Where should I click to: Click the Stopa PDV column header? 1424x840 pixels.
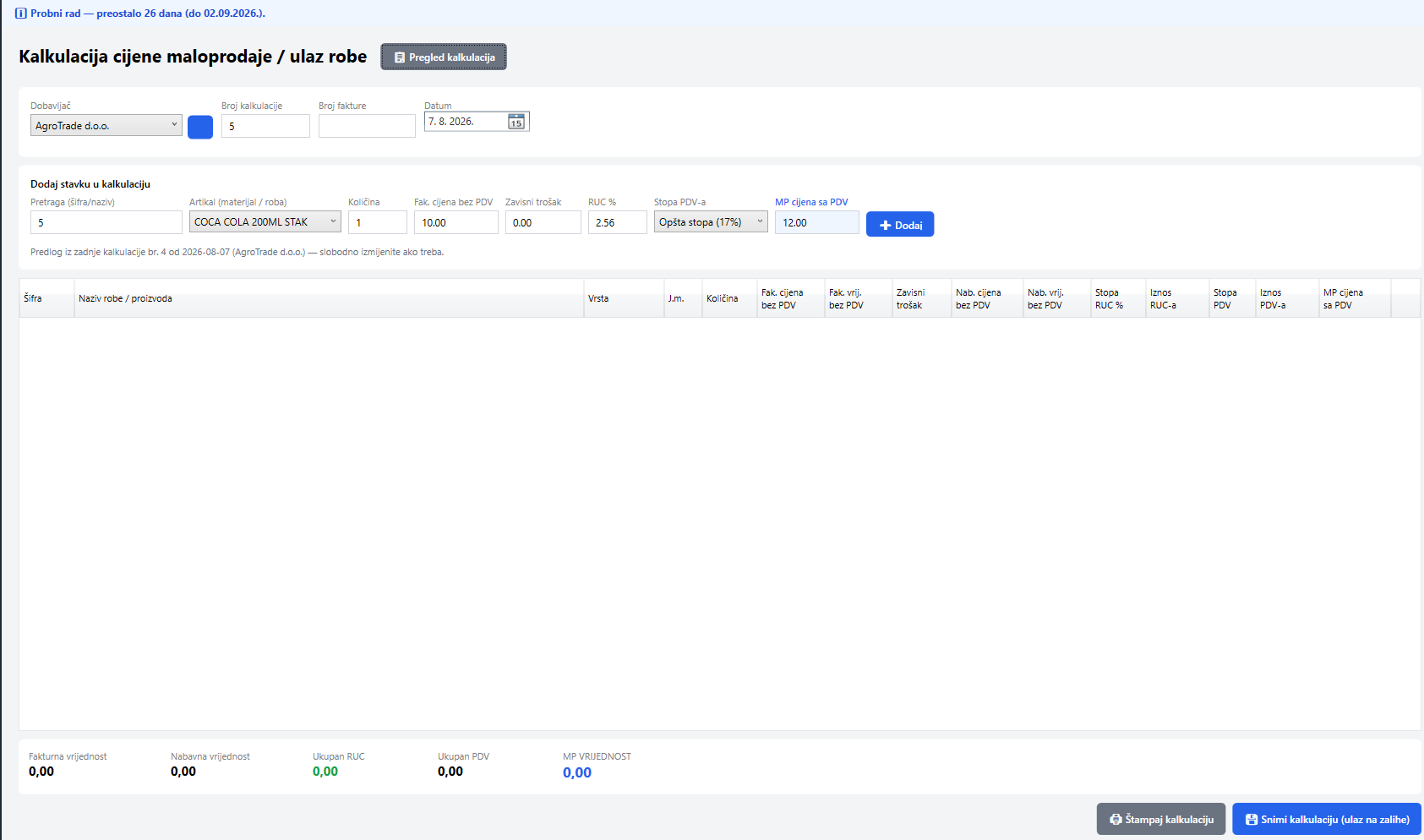(x=1232, y=298)
